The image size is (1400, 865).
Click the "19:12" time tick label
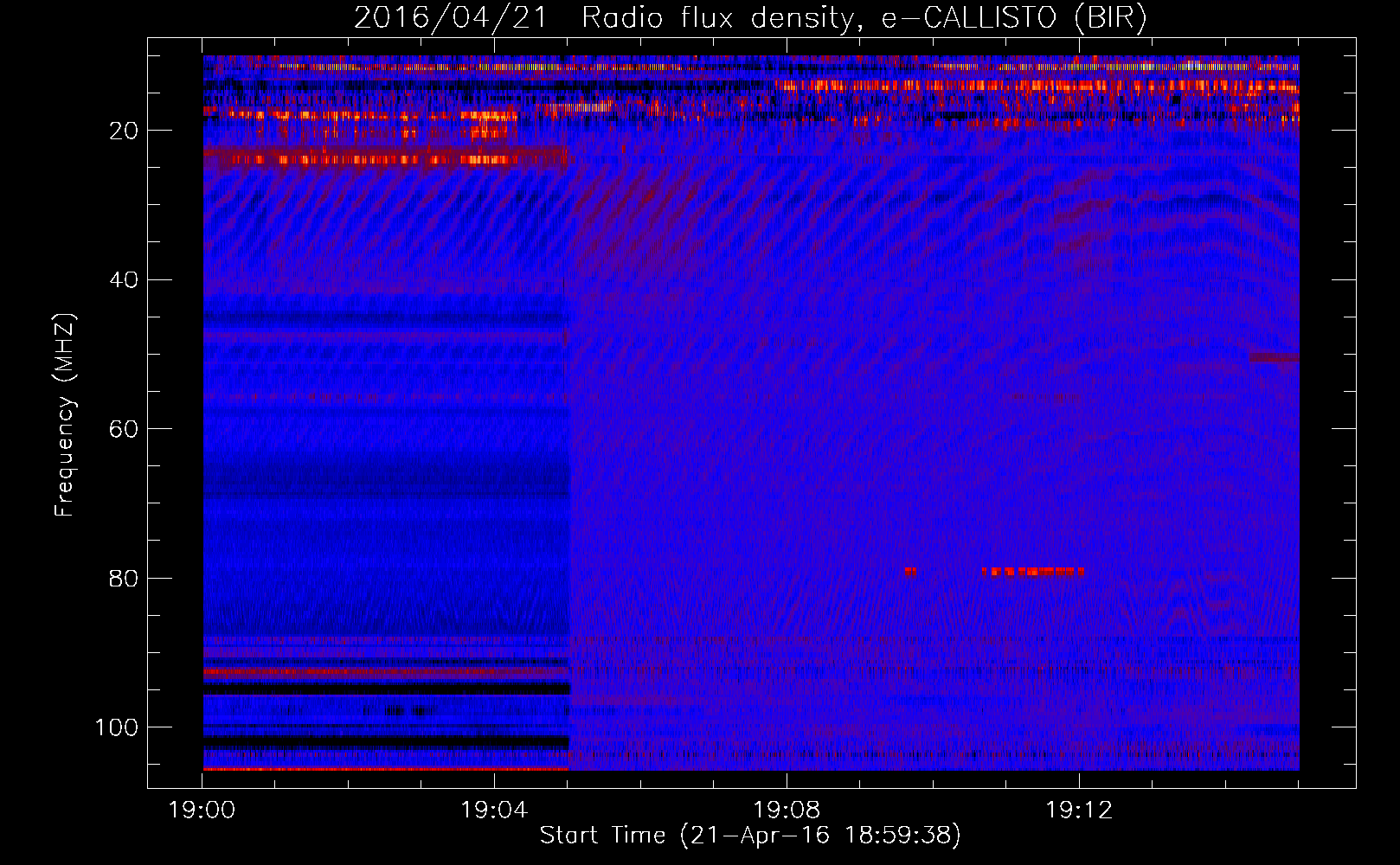(1079, 811)
